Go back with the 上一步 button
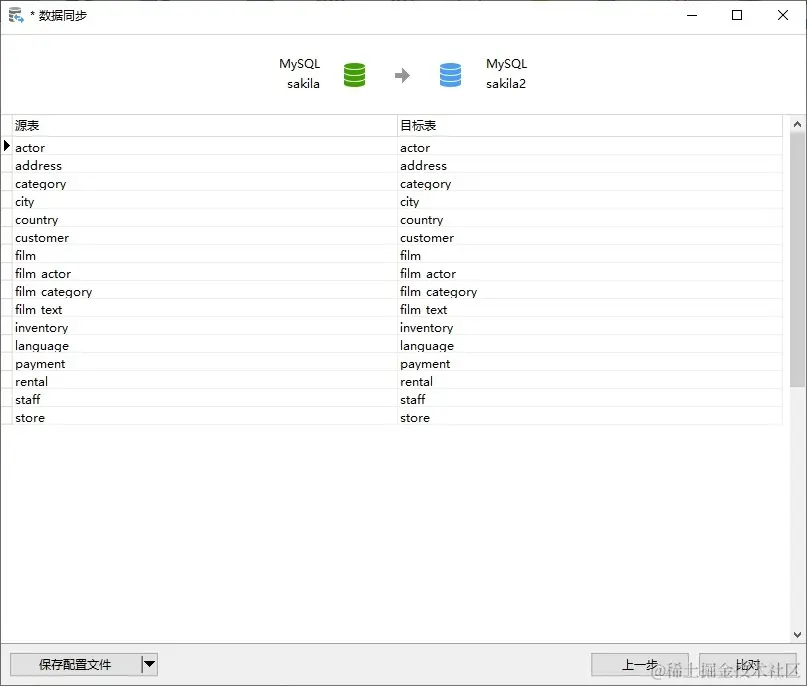 pyautogui.click(x=640, y=664)
